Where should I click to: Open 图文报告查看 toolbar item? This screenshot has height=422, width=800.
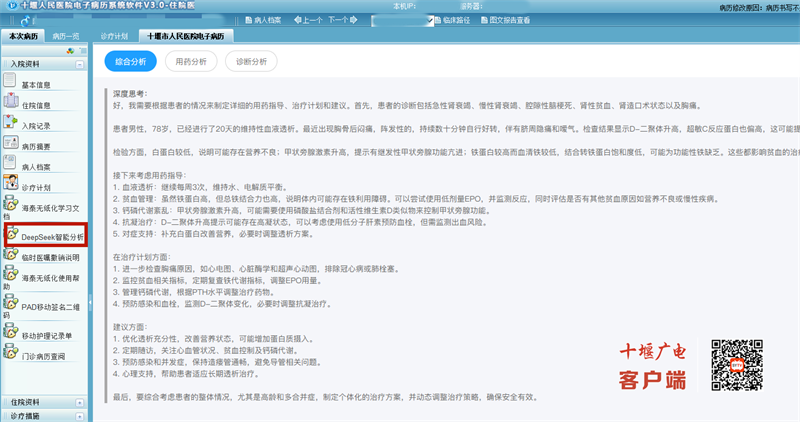point(506,20)
